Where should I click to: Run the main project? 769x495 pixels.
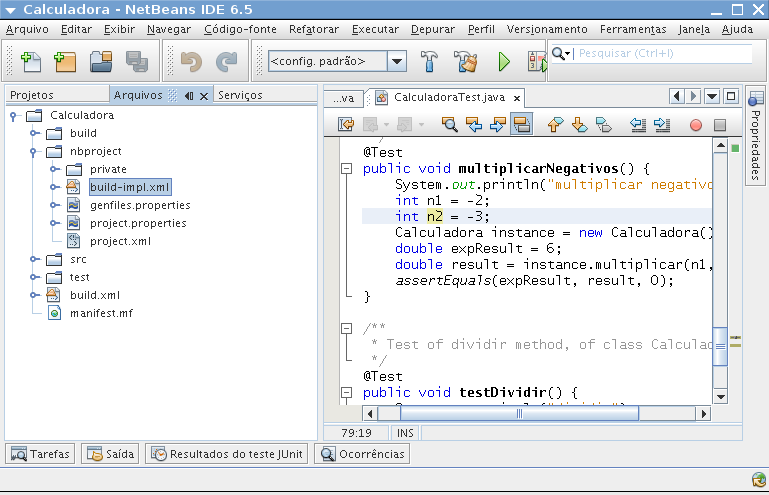[x=504, y=62]
